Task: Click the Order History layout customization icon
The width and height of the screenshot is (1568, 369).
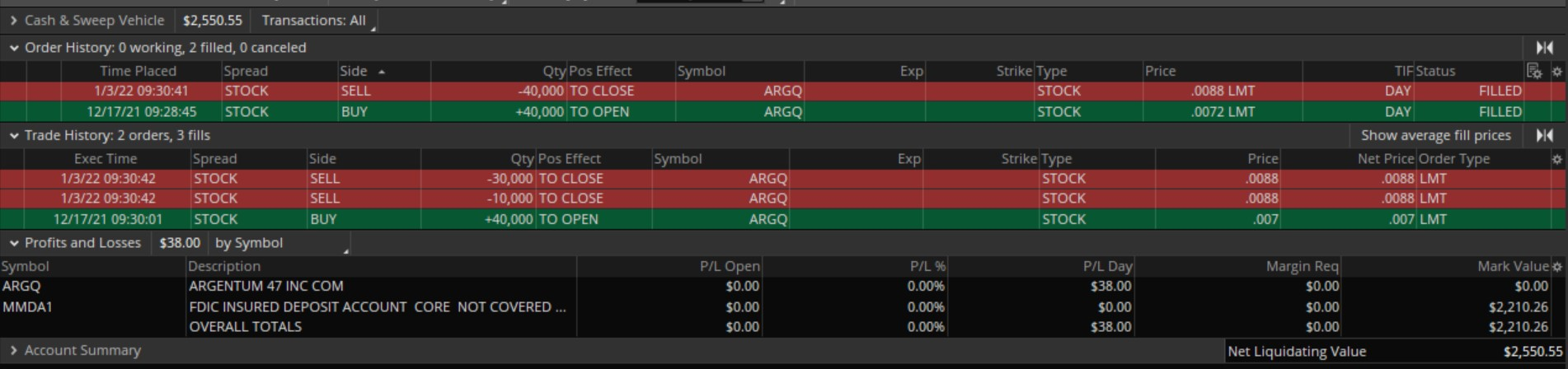Action: pyautogui.click(x=1533, y=72)
